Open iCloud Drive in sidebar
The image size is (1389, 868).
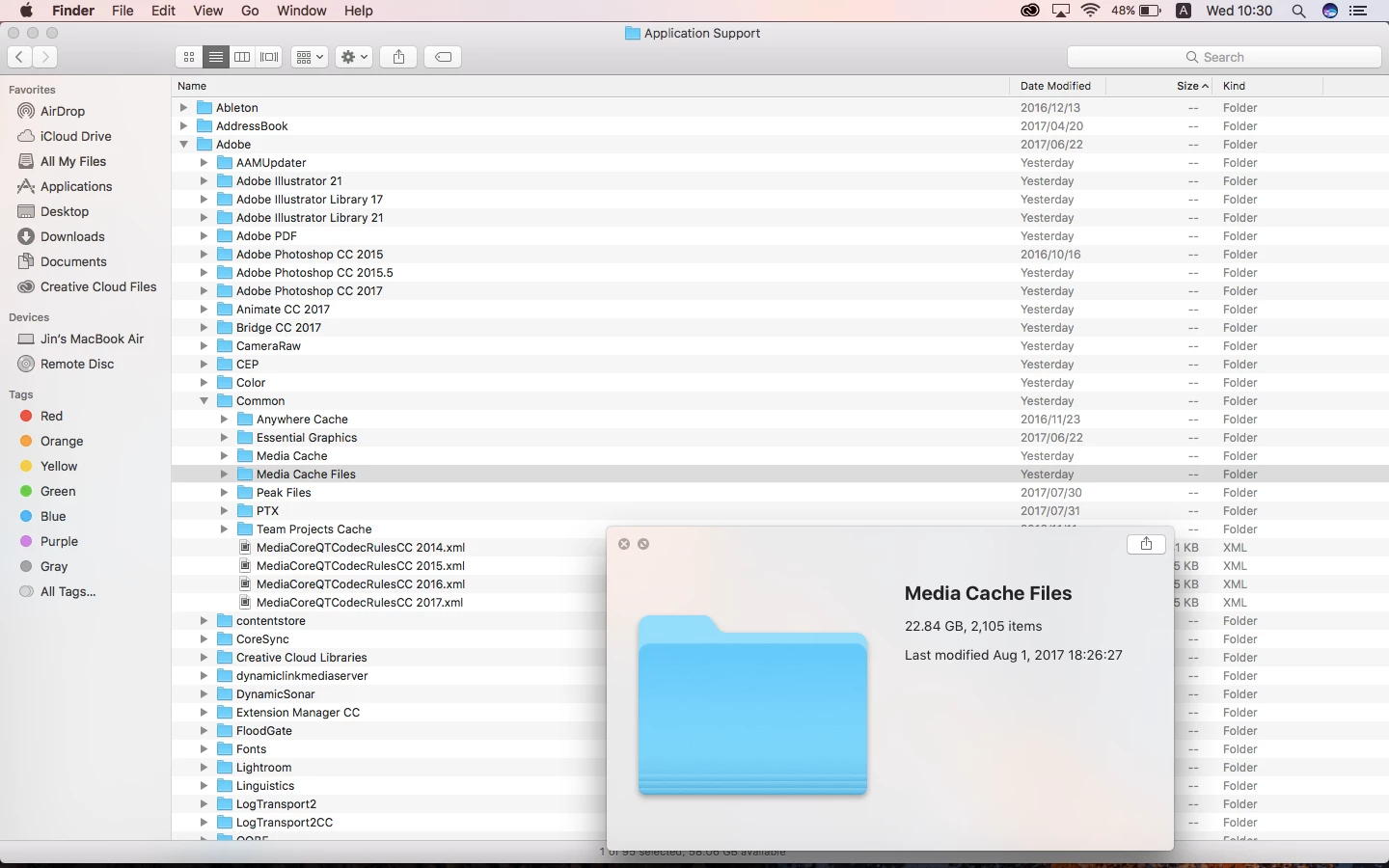click(x=75, y=136)
